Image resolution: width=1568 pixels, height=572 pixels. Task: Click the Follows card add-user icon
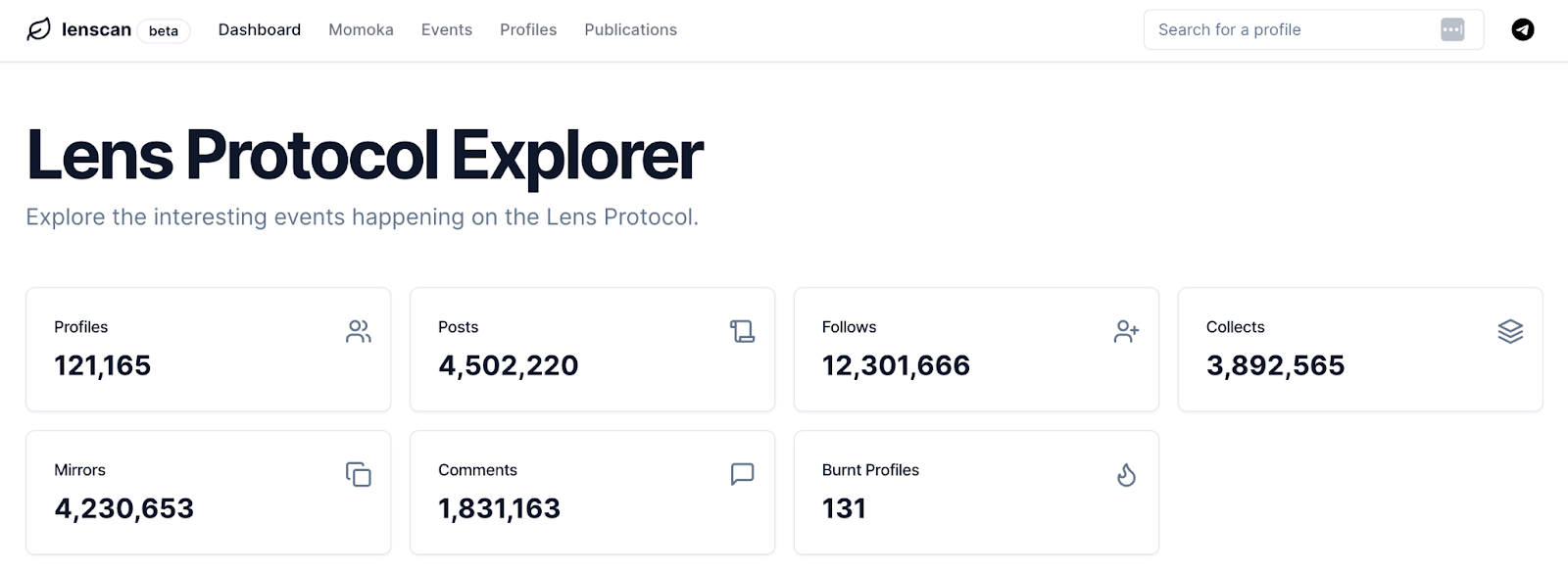pos(1126,332)
